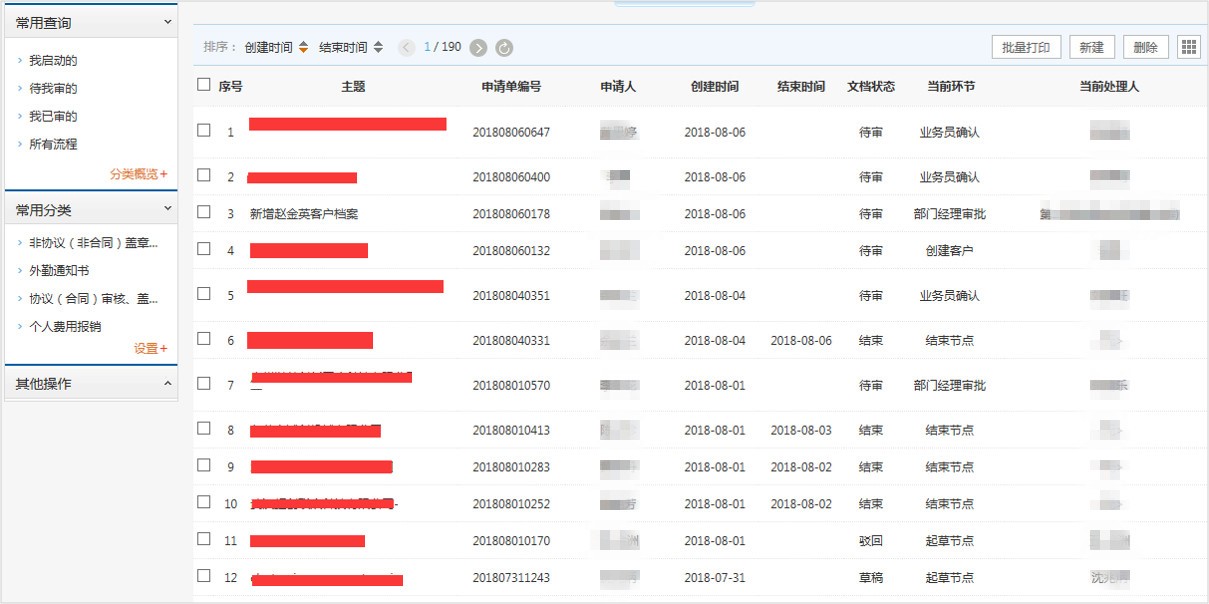The height and width of the screenshot is (604, 1209).
Task: Select 个人费用报销 category
Action: click(65, 327)
